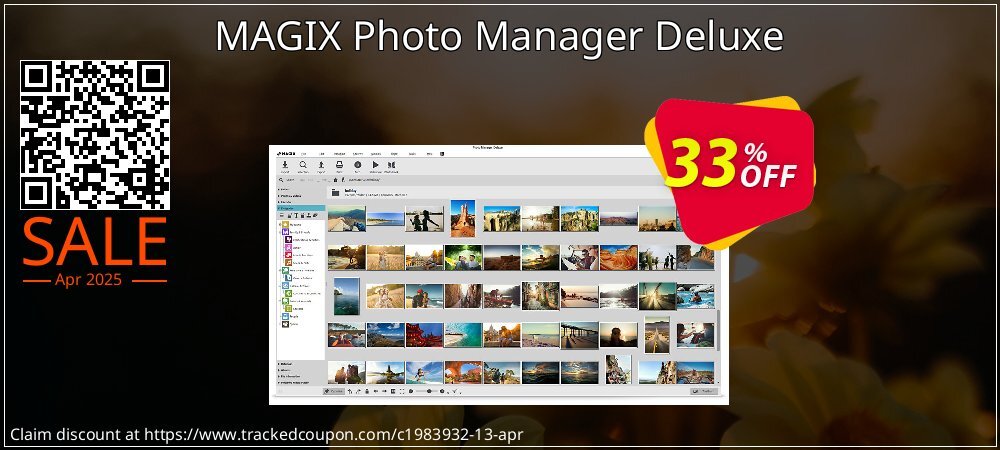The image size is (1000, 450).
Task: Click the vertical scrollbar of the photo grid
Action: (718, 330)
